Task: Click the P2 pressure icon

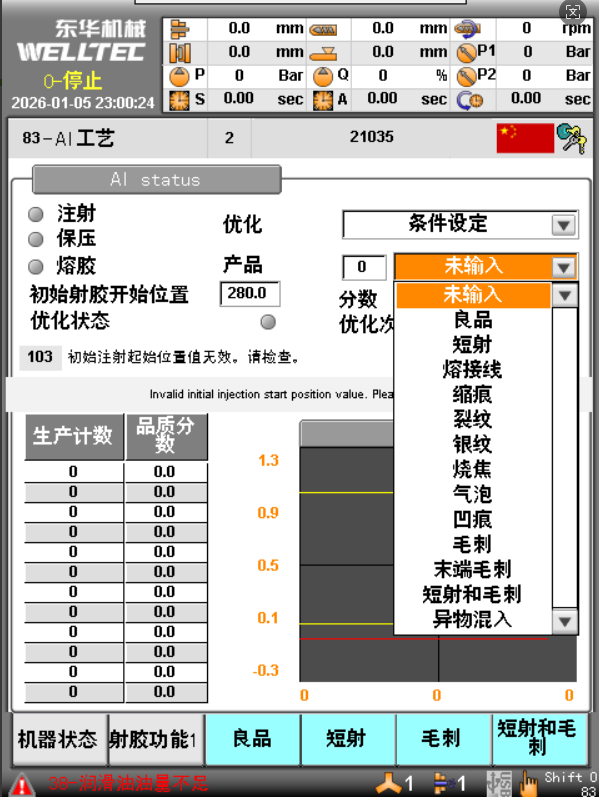Action: pos(465,77)
